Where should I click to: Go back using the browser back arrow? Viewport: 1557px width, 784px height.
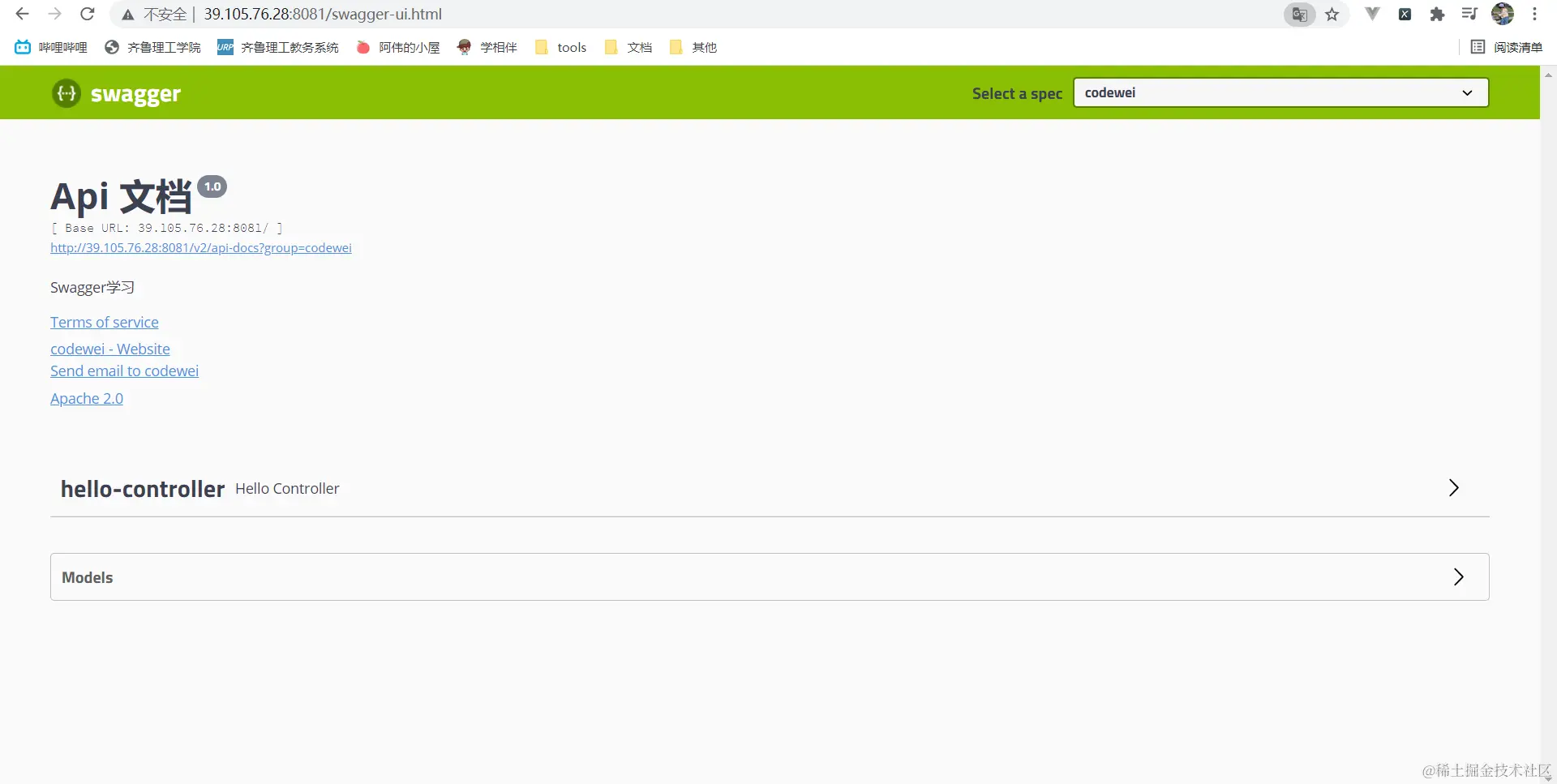point(22,14)
